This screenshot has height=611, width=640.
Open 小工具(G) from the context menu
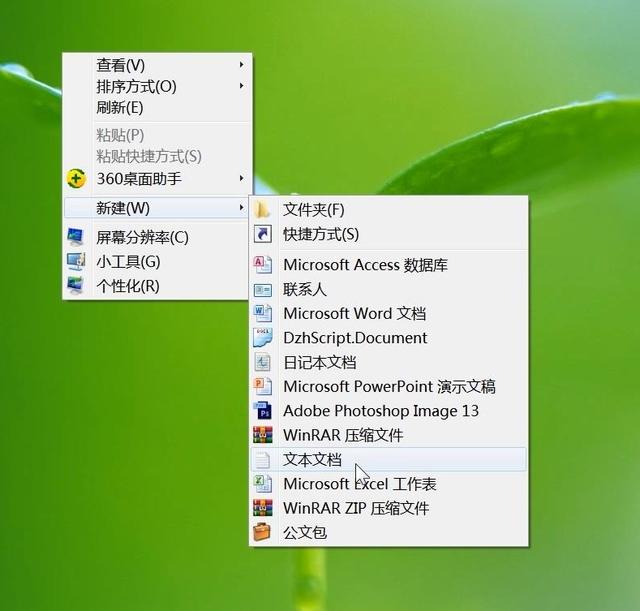(157, 262)
